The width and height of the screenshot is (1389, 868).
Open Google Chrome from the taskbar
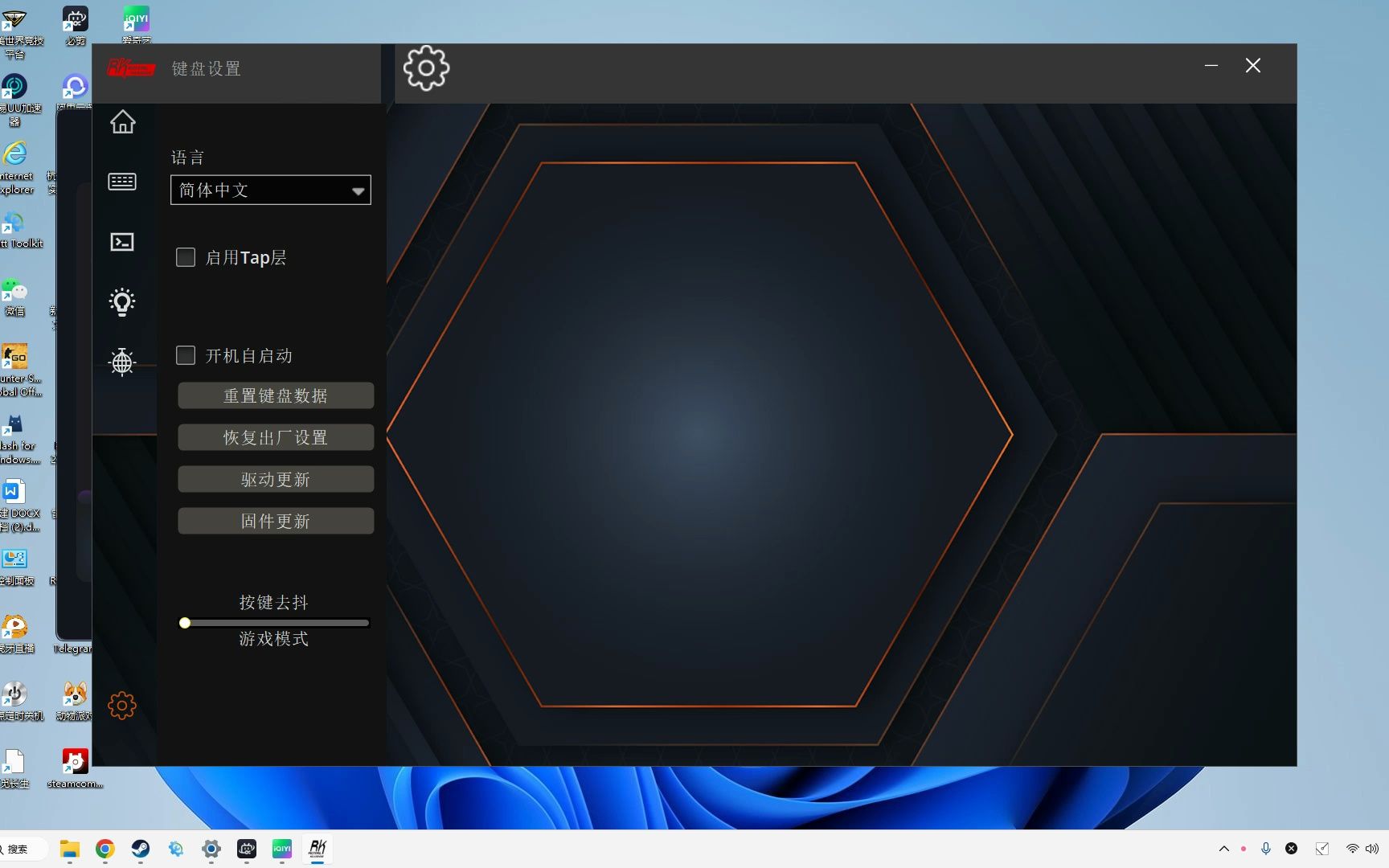coord(105,849)
